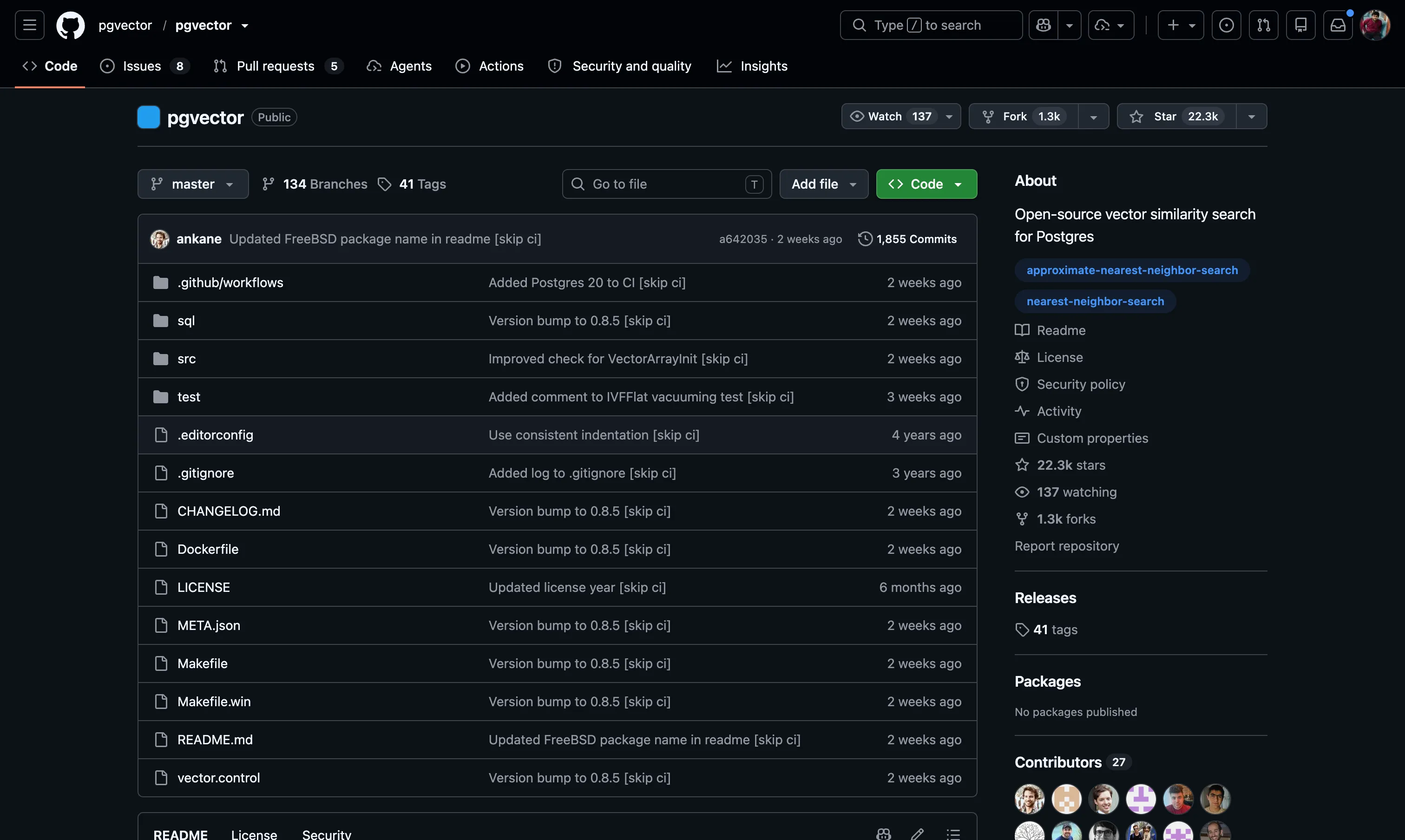The image size is (1405, 840).
Task: Click the tag icon under Releases
Action: tap(1022, 630)
